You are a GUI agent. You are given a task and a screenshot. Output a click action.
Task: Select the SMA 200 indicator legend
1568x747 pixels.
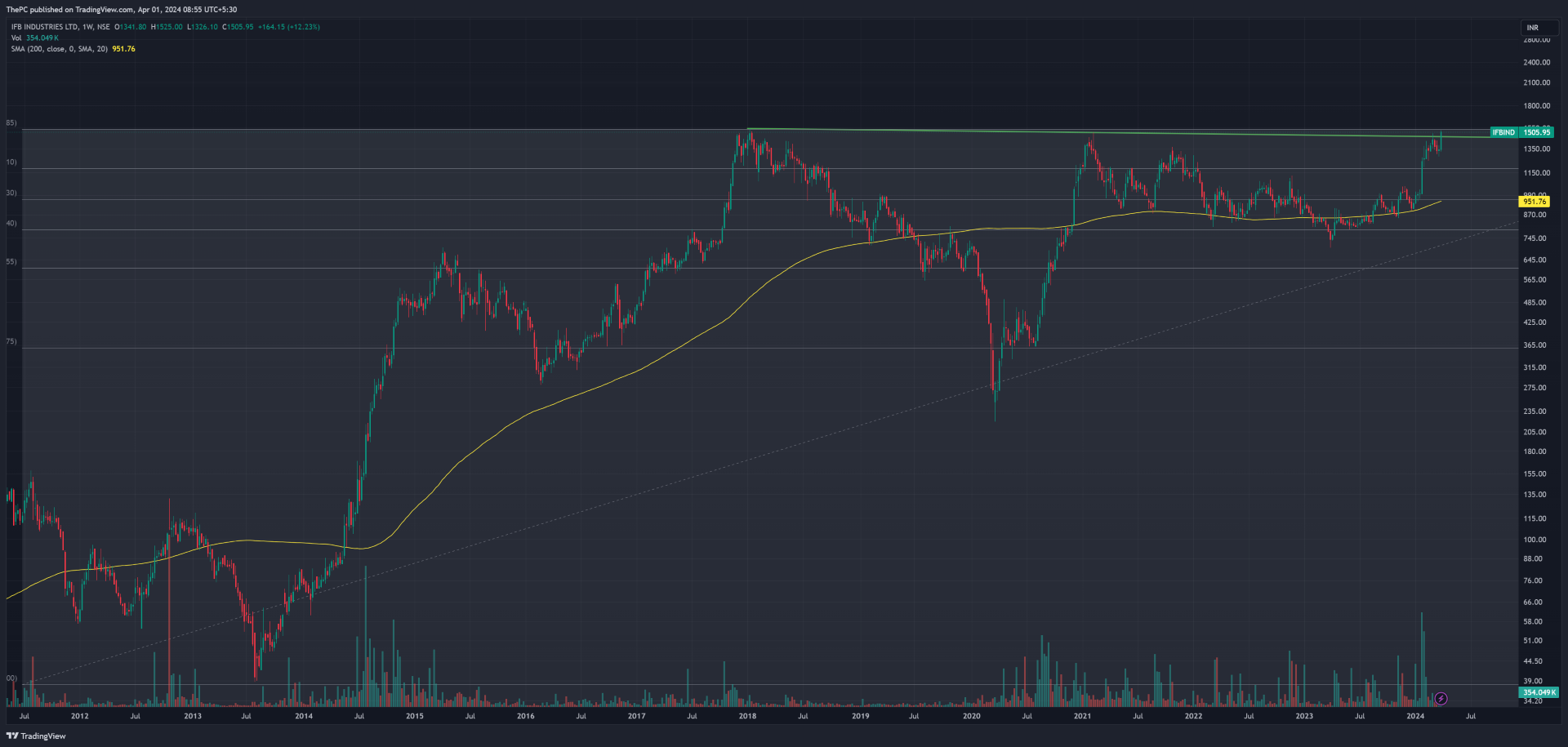pos(59,49)
